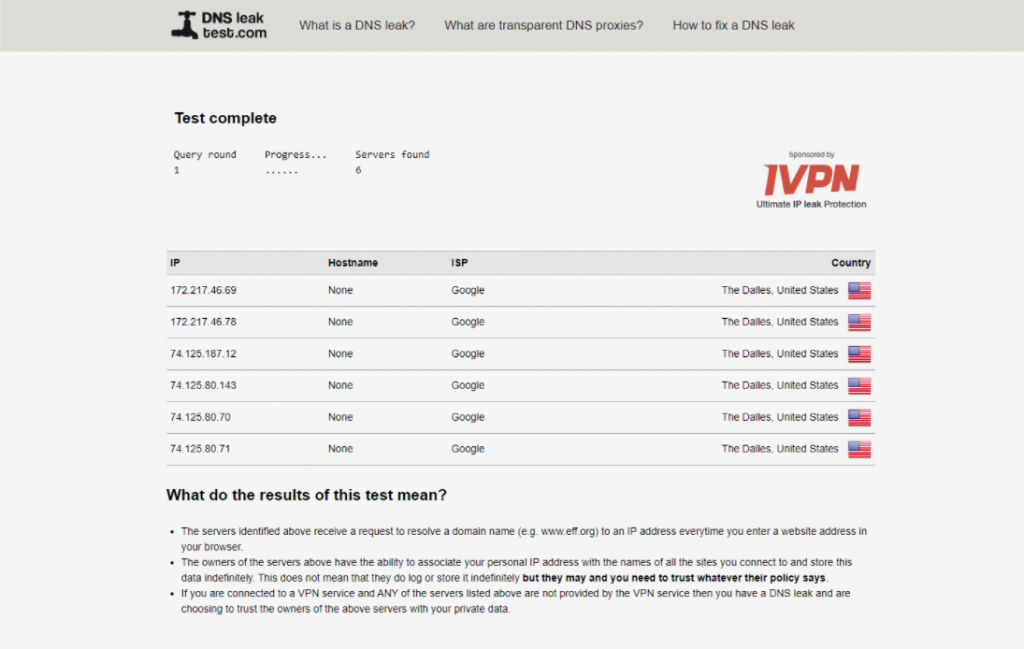The image size is (1024, 649).
Task: Click the 'Progress...' label
Action: click(x=295, y=155)
